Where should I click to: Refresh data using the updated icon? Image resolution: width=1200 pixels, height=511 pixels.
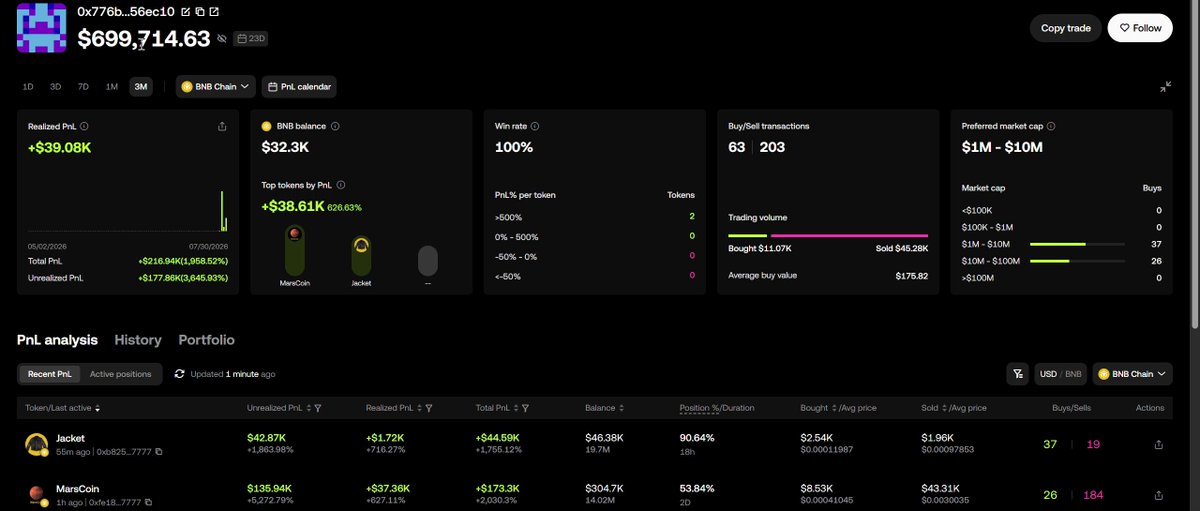tap(180, 374)
